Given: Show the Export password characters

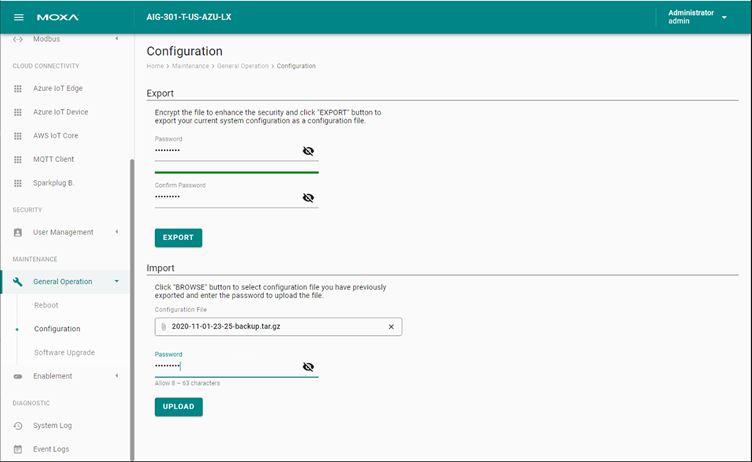Looking at the screenshot, I should [308, 151].
